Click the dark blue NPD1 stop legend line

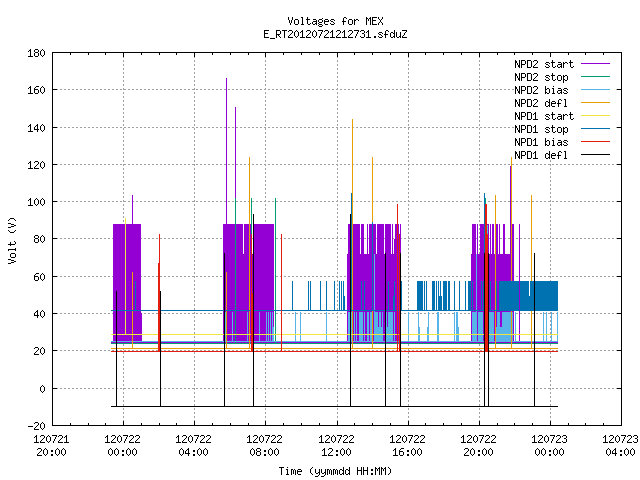(x=595, y=129)
